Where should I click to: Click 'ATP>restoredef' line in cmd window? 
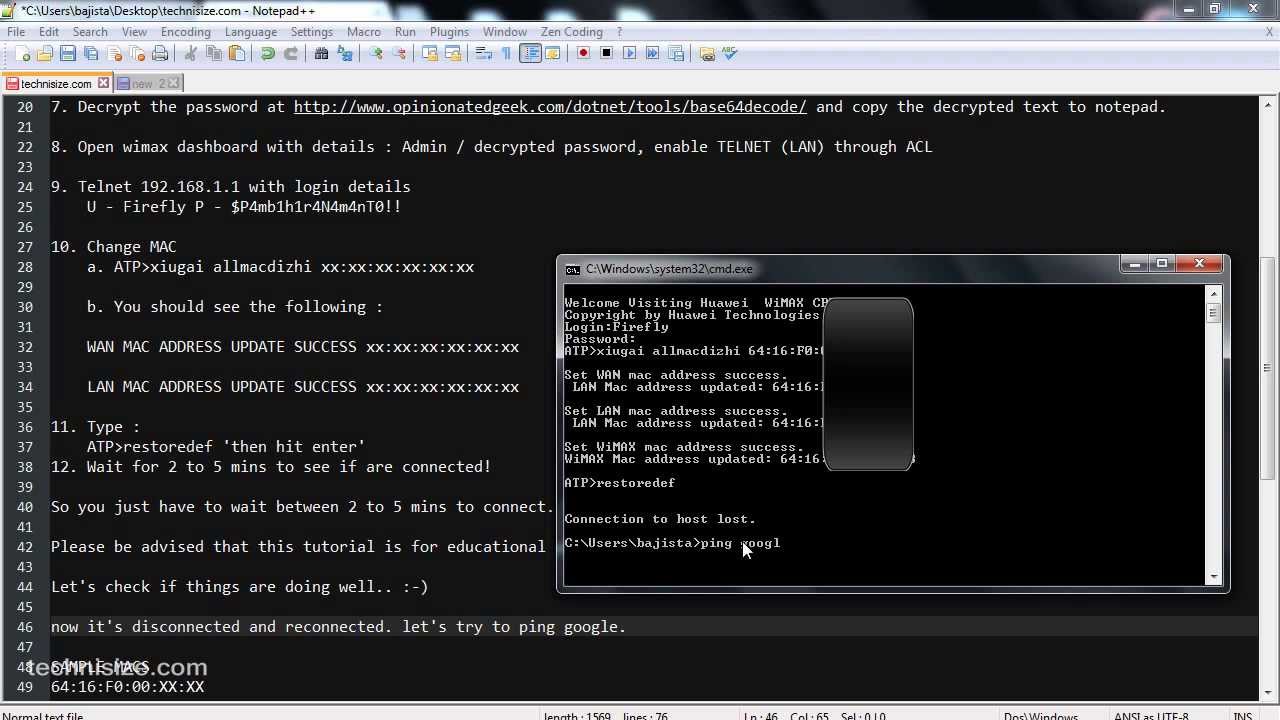(x=620, y=483)
